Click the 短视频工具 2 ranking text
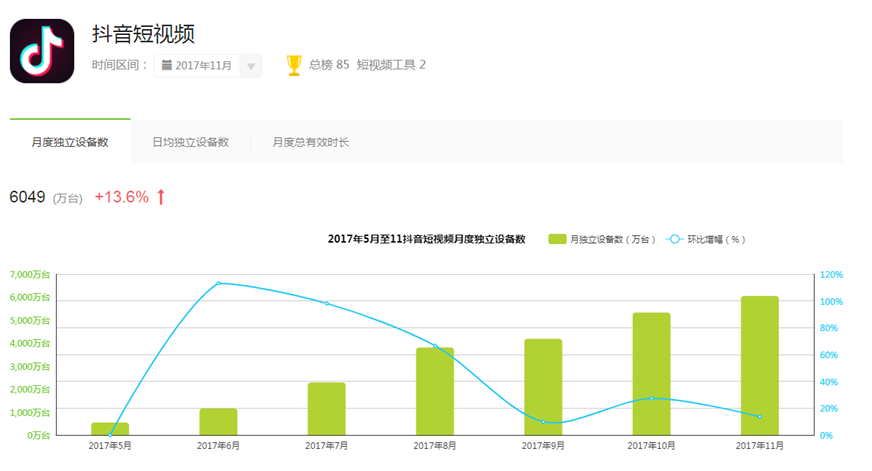Viewport: 872px width, 471px height. pos(391,65)
